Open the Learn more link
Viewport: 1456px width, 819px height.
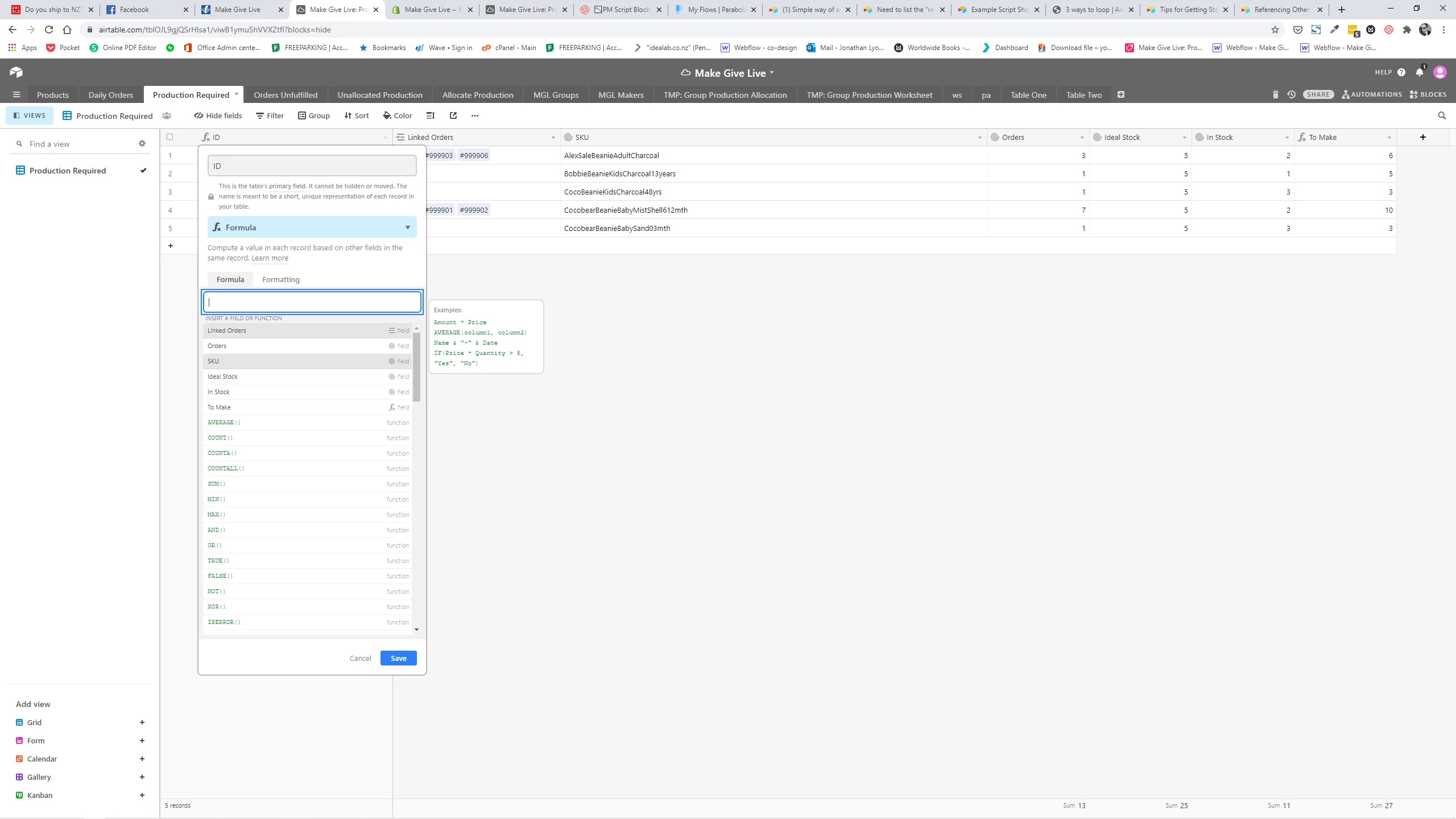[270, 258]
